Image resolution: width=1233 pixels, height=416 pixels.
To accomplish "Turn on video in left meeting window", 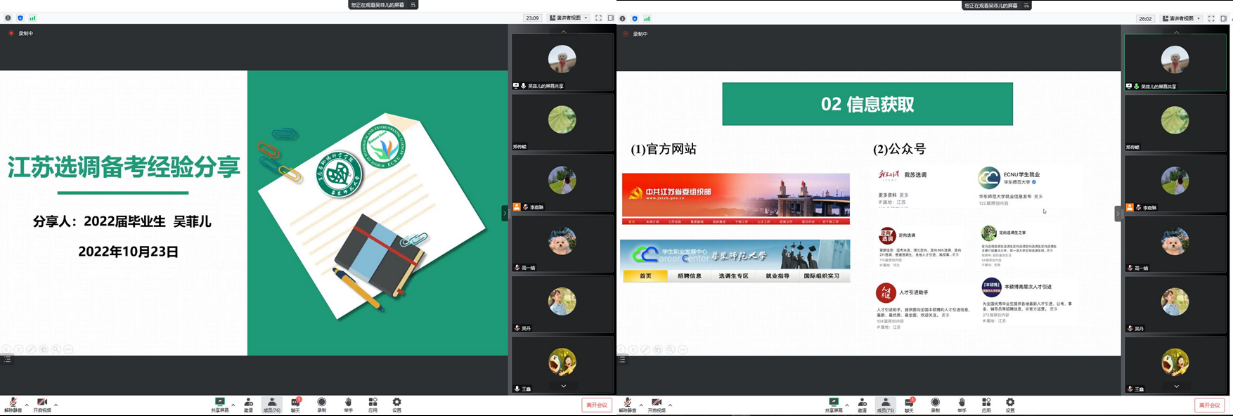I will (x=42, y=403).
